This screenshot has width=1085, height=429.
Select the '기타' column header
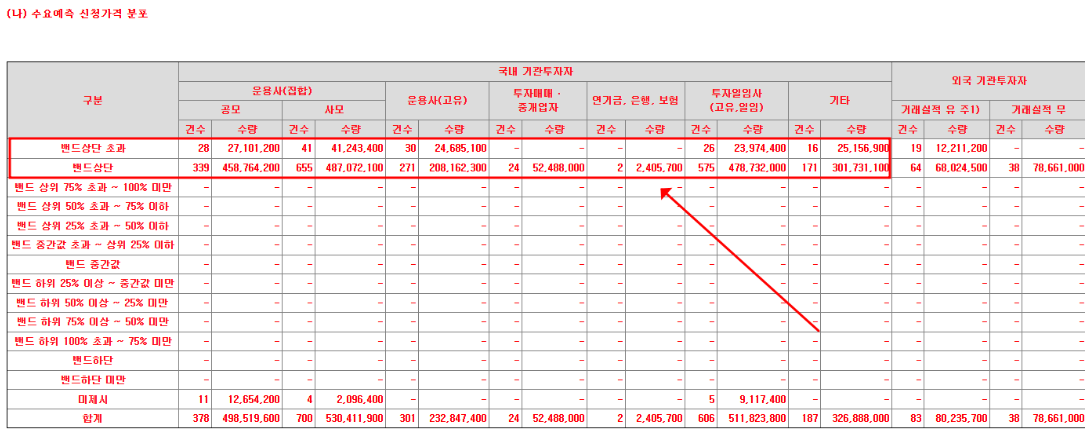pyautogui.click(x=840, y=100)
